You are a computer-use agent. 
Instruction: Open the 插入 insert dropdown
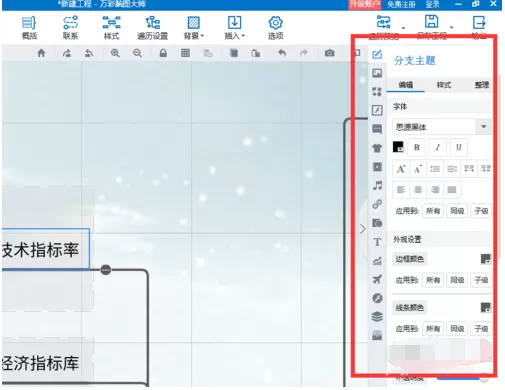click(x=234, y=28)
